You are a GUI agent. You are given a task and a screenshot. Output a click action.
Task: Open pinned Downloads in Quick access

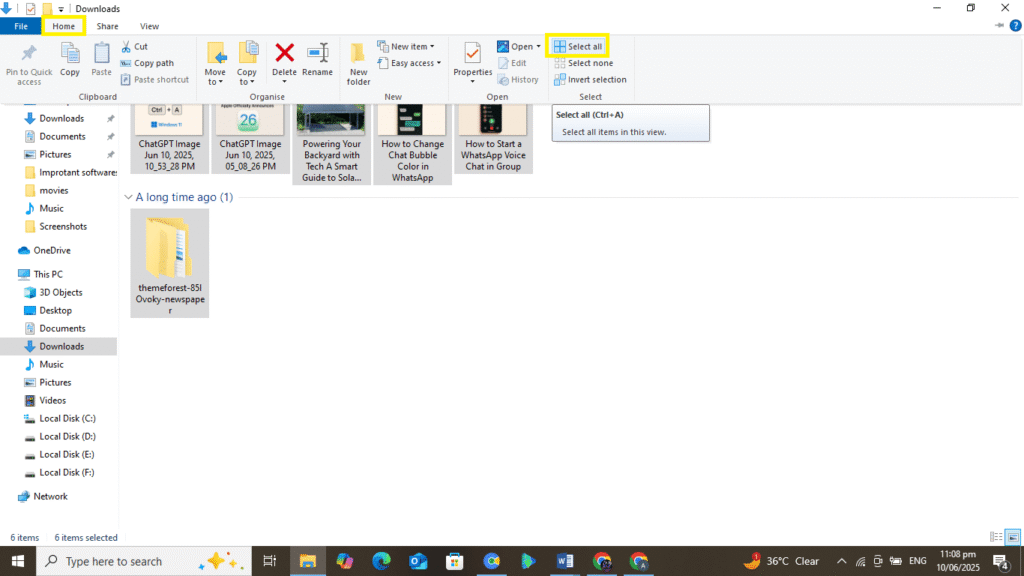(x=61, y=118)
